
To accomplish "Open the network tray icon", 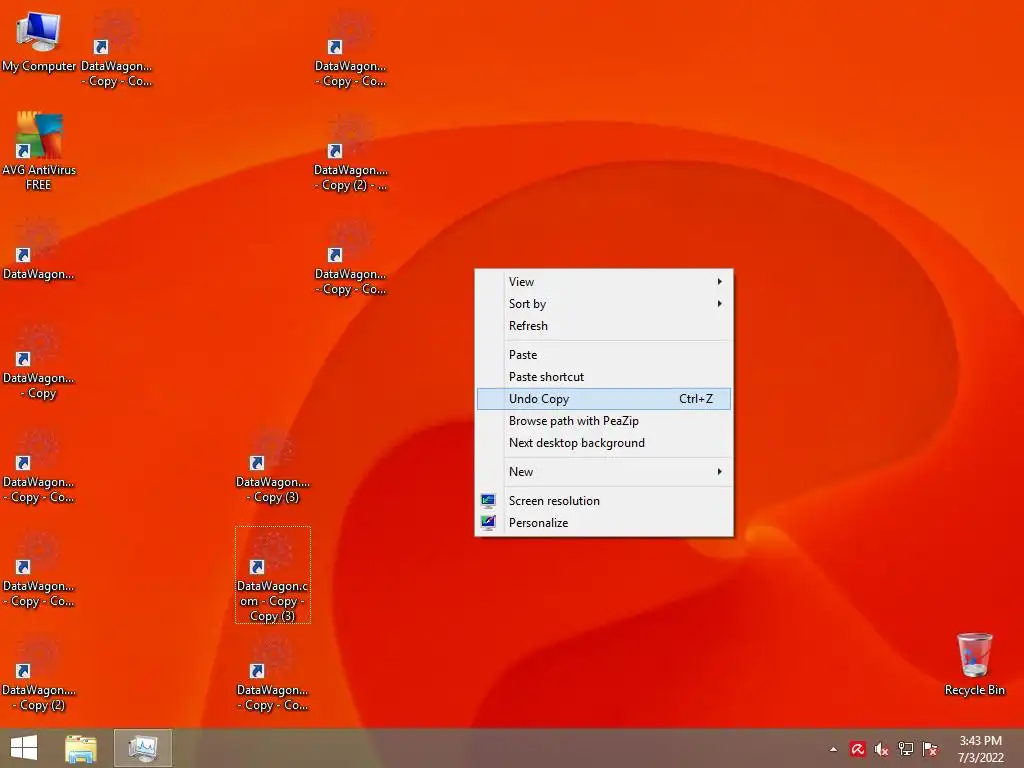I will click(x=906, y=749).
